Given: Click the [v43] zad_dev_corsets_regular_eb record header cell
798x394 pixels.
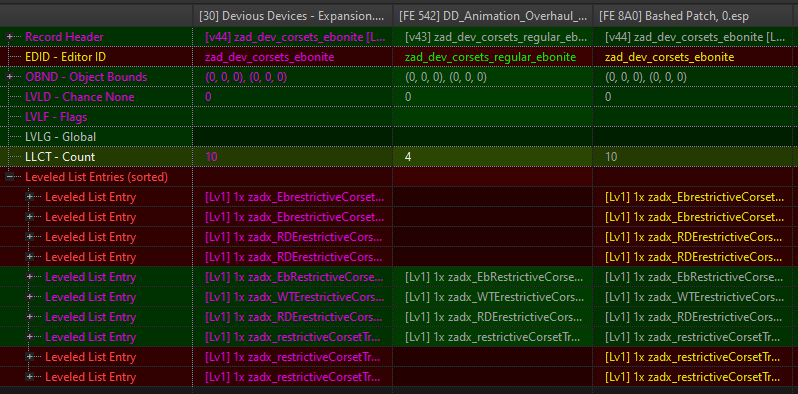Looking at the screenshot, I should pyautogui.click(x=496, y=37).
